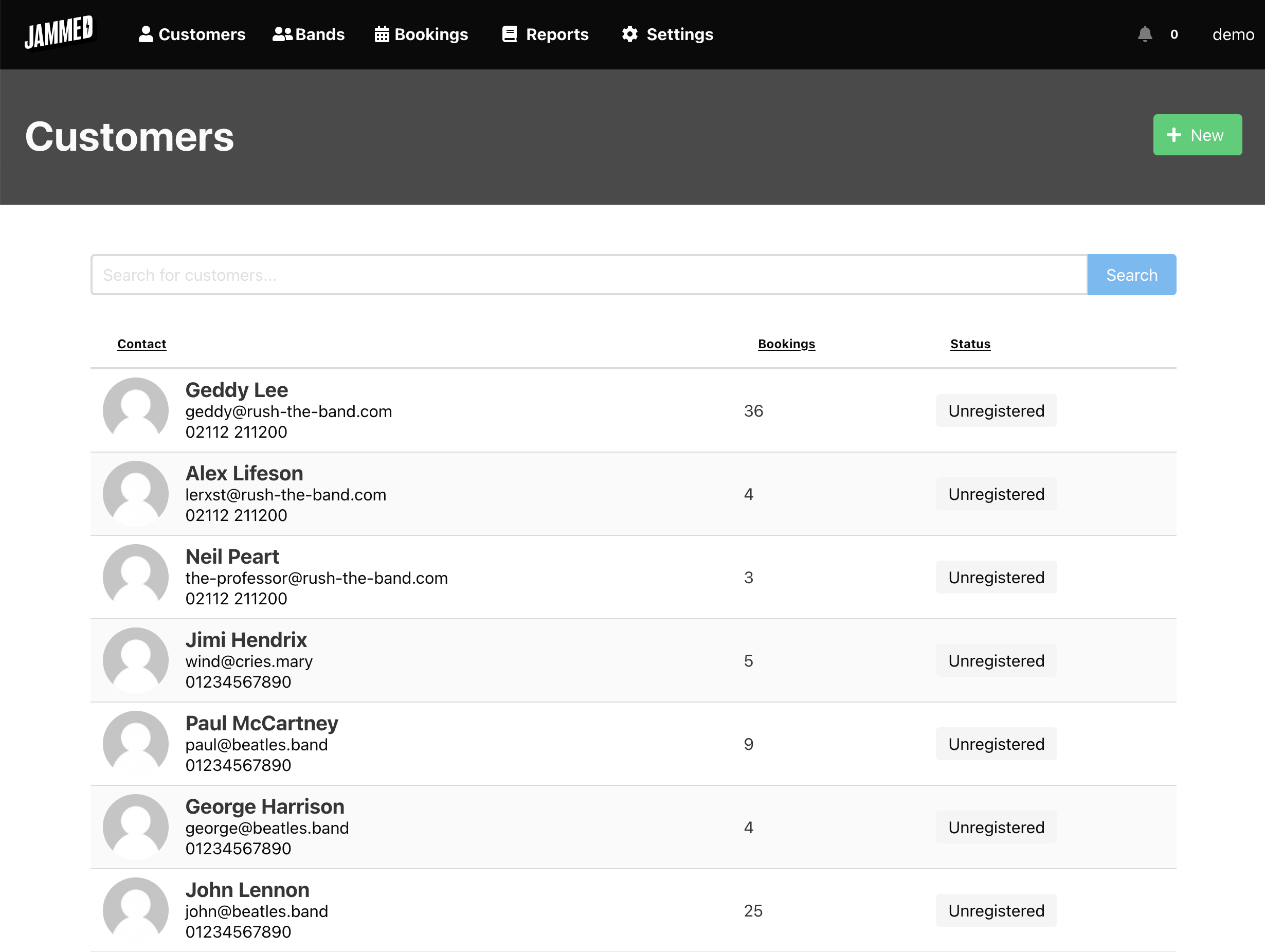
Task: Click wind@cries.mary email
Action: (x=249, y=661)
